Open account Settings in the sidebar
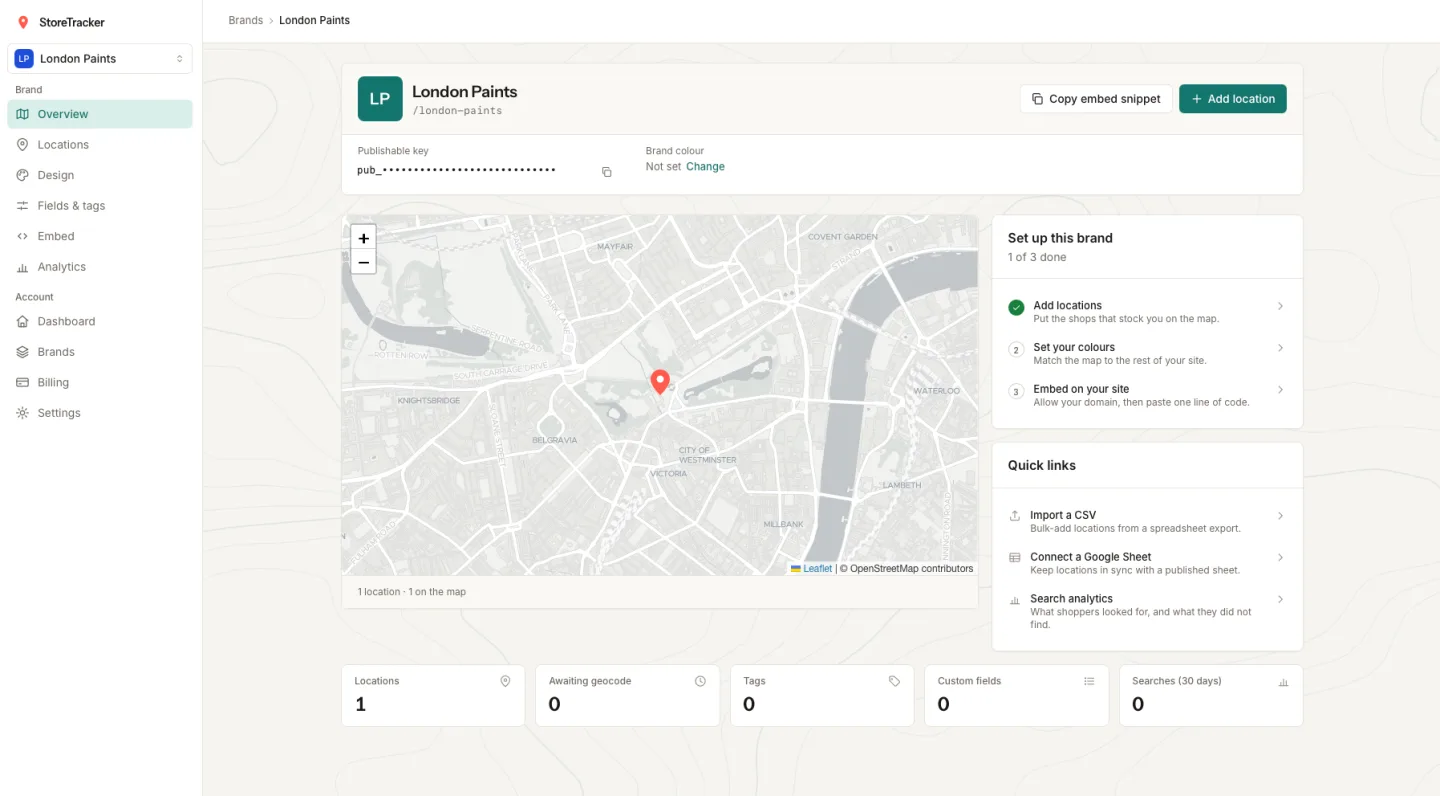 100,413
